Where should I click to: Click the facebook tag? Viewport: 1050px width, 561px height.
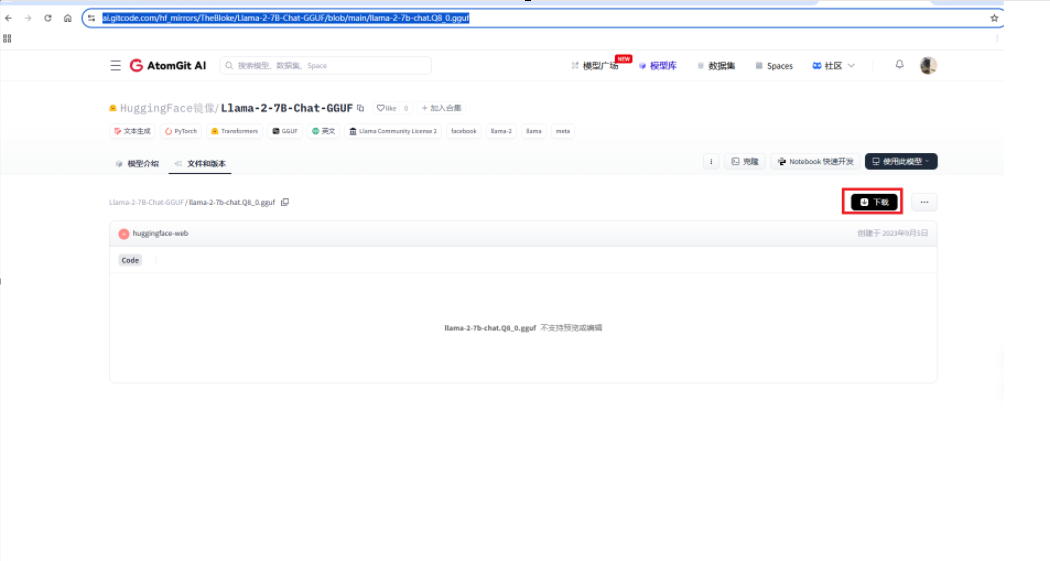click(463, 131)
